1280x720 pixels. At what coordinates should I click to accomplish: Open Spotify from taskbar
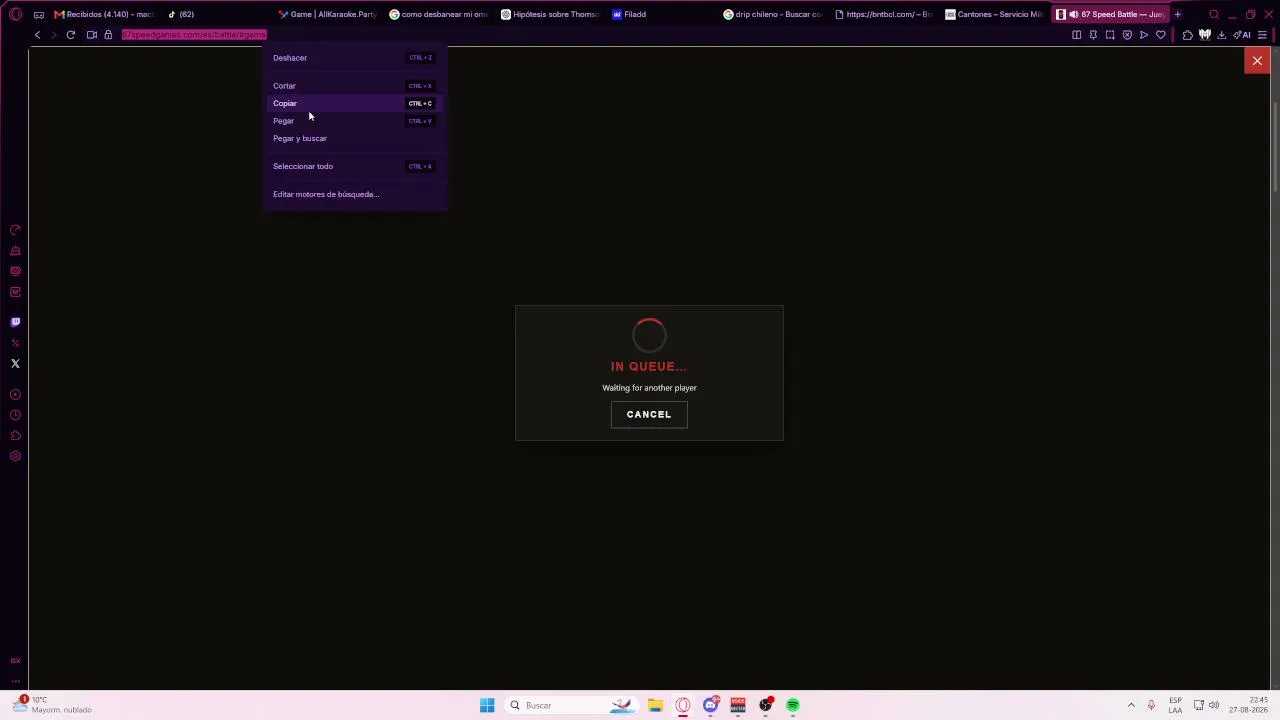(793, 705)
